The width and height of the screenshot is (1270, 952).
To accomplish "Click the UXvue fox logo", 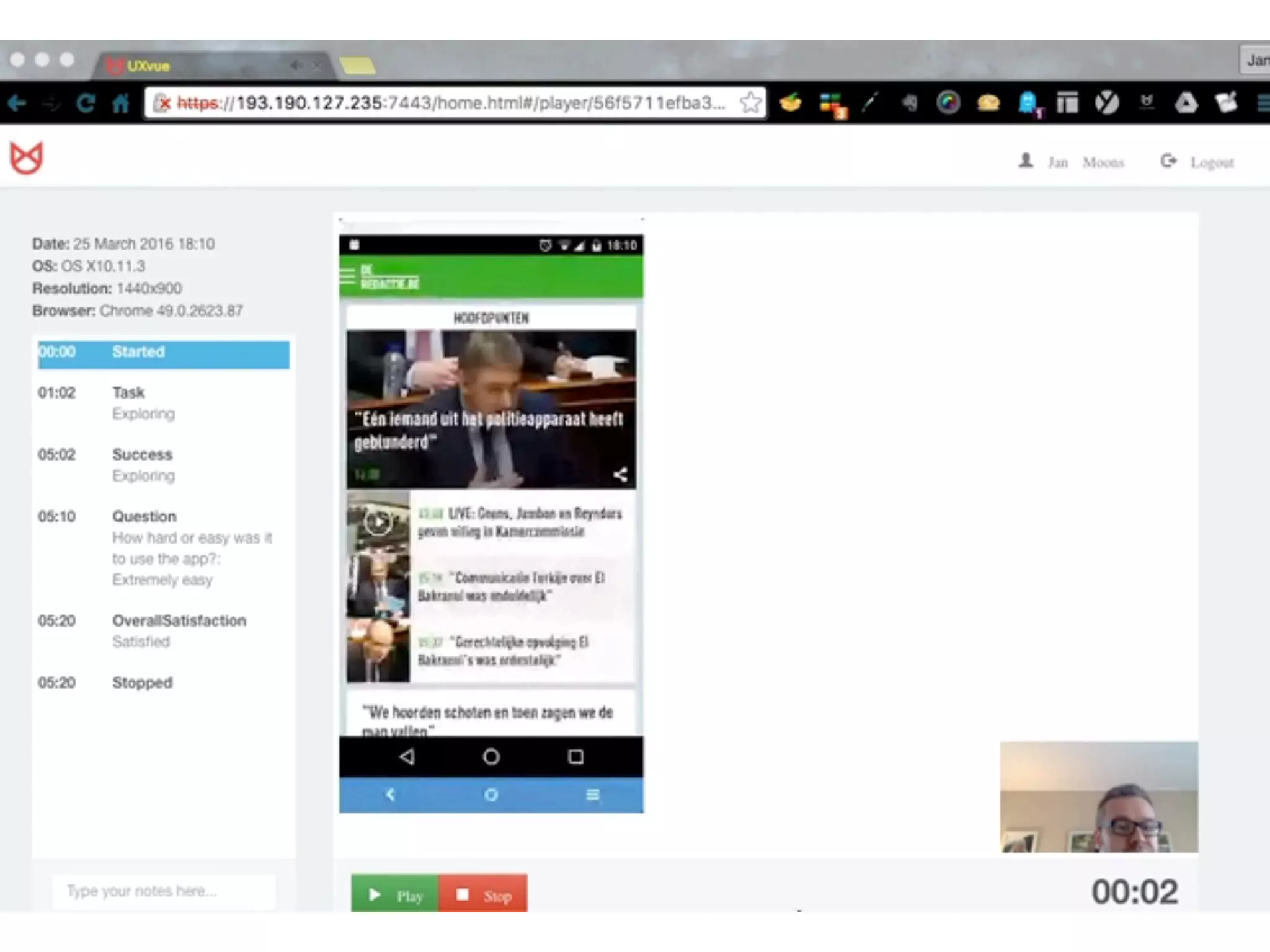I will [x=26, y=159].
